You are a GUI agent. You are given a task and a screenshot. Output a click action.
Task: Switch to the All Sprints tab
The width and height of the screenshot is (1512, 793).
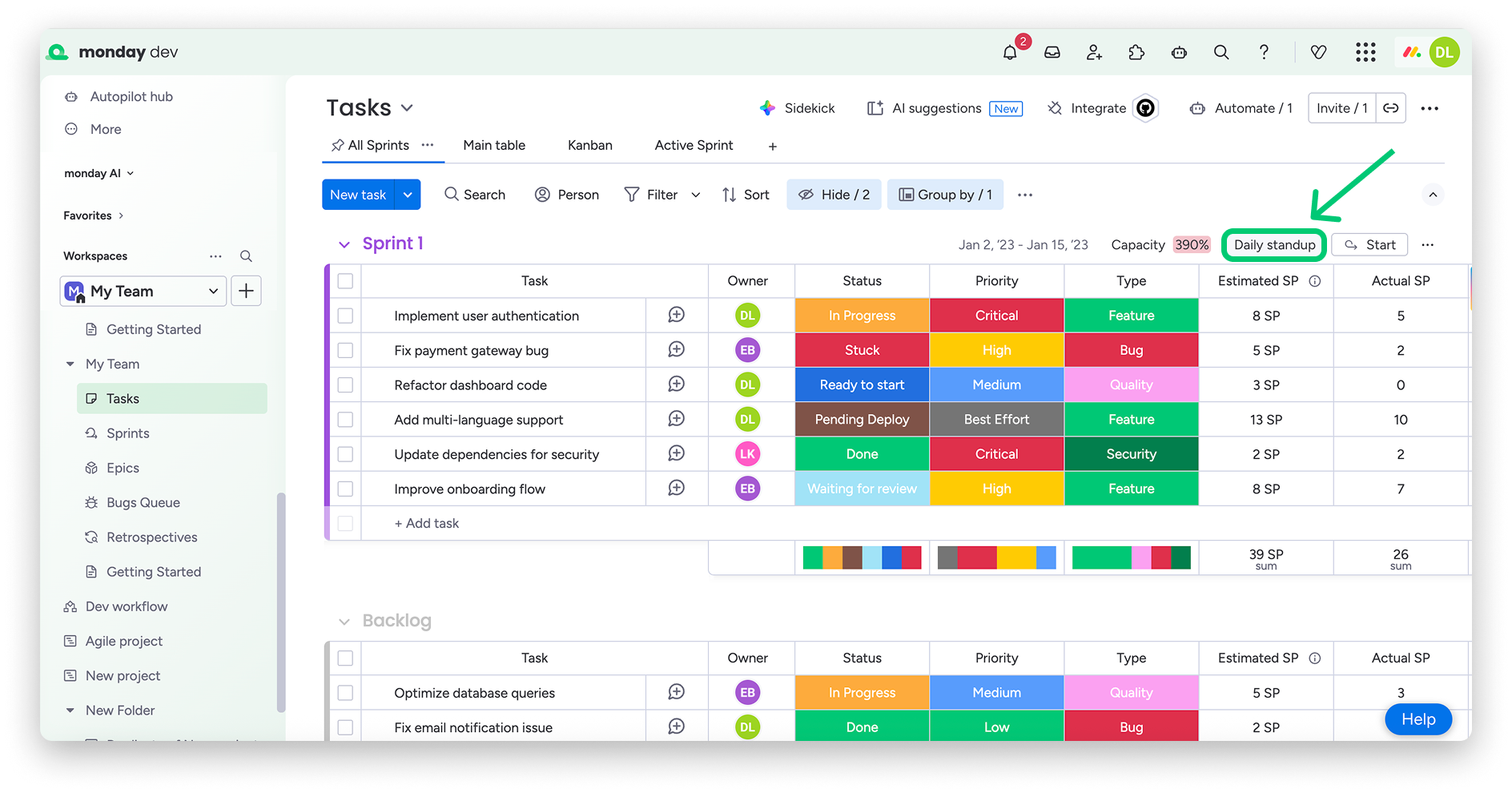tap(379, 145)
